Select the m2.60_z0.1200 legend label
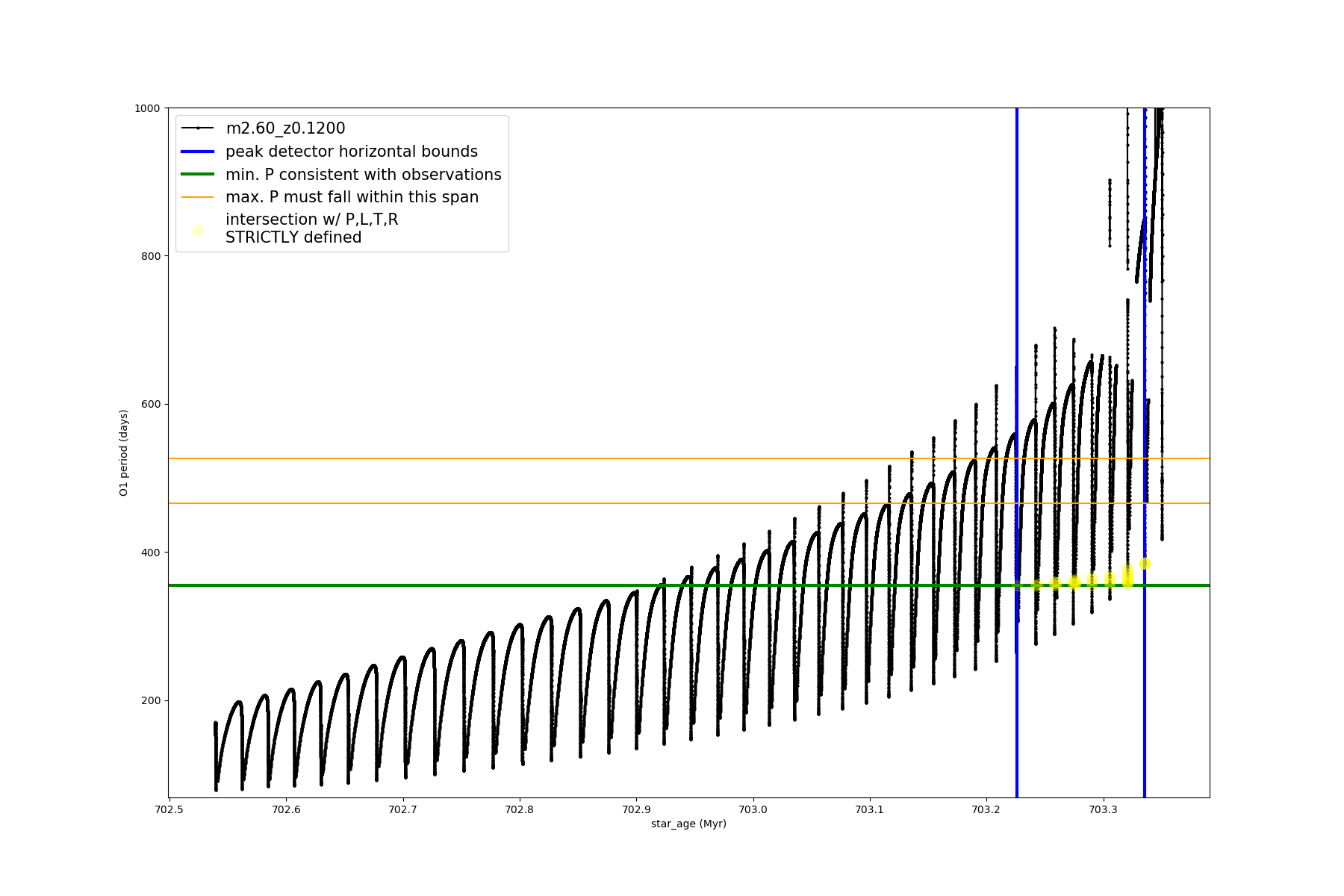1344x896 pixels. coord(285,128)
